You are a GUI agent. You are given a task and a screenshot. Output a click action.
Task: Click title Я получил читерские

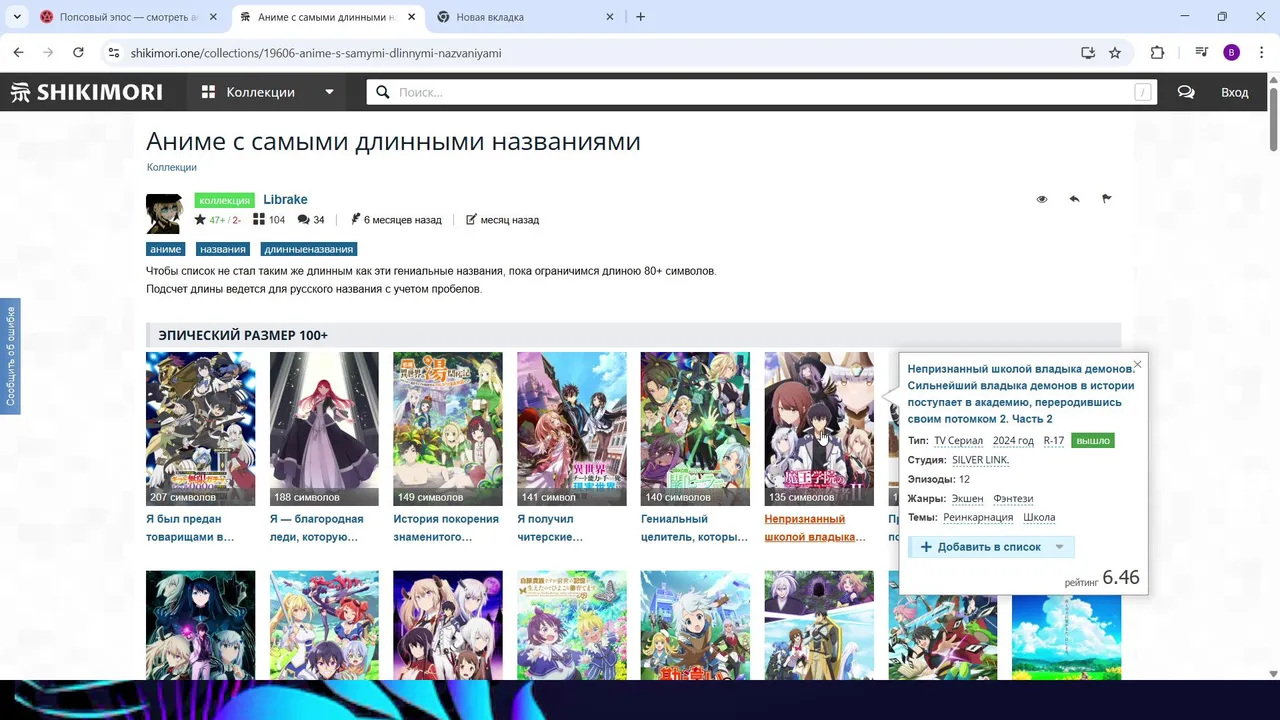550,528
